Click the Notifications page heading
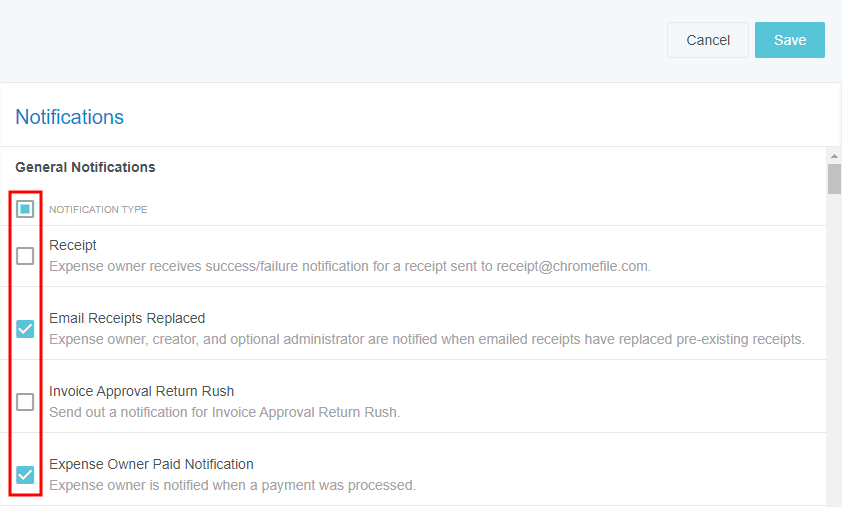This screenshot has height=507, width=842. (x=70, y=117)
